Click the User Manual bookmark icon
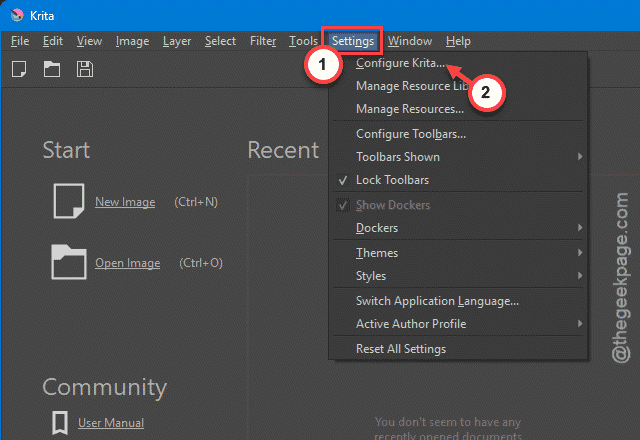The height and width of the screenshot is (440, 640). pos(60,423)
